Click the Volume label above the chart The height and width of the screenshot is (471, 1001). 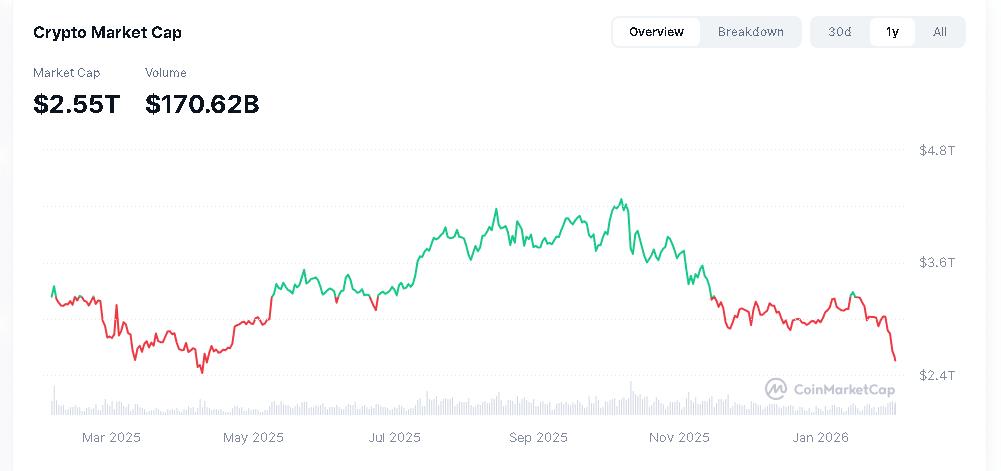point(166,73)
